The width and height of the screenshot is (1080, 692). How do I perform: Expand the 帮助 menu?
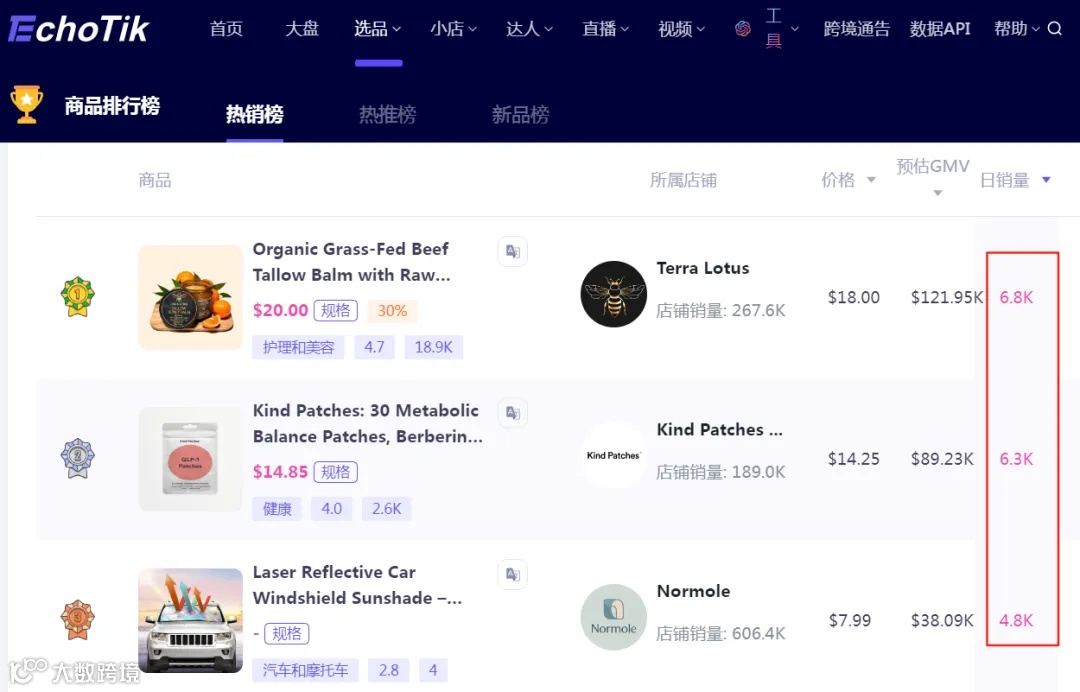tap(1017, 29)
